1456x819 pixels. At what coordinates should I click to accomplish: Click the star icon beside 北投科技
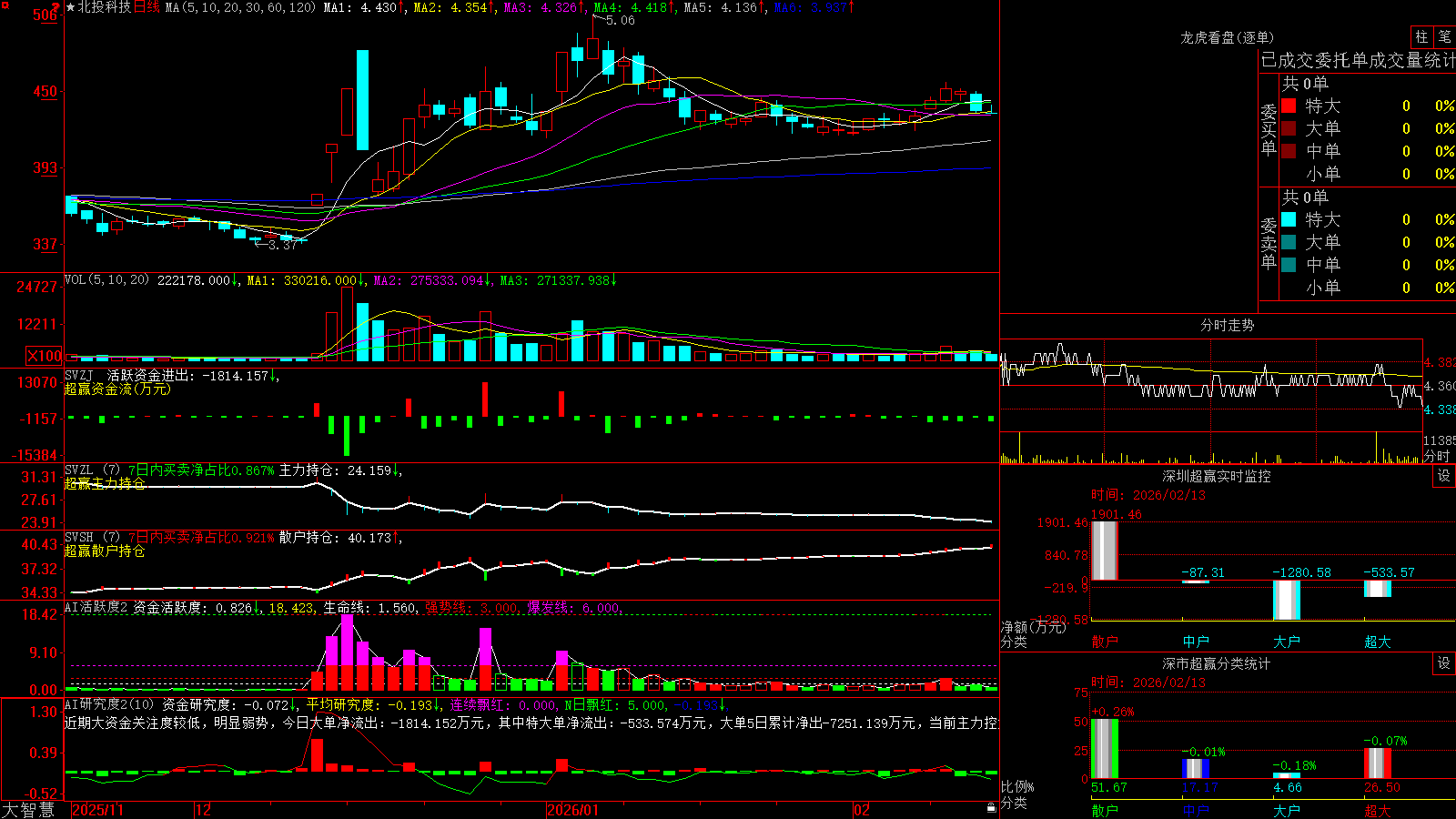(71, 7)
